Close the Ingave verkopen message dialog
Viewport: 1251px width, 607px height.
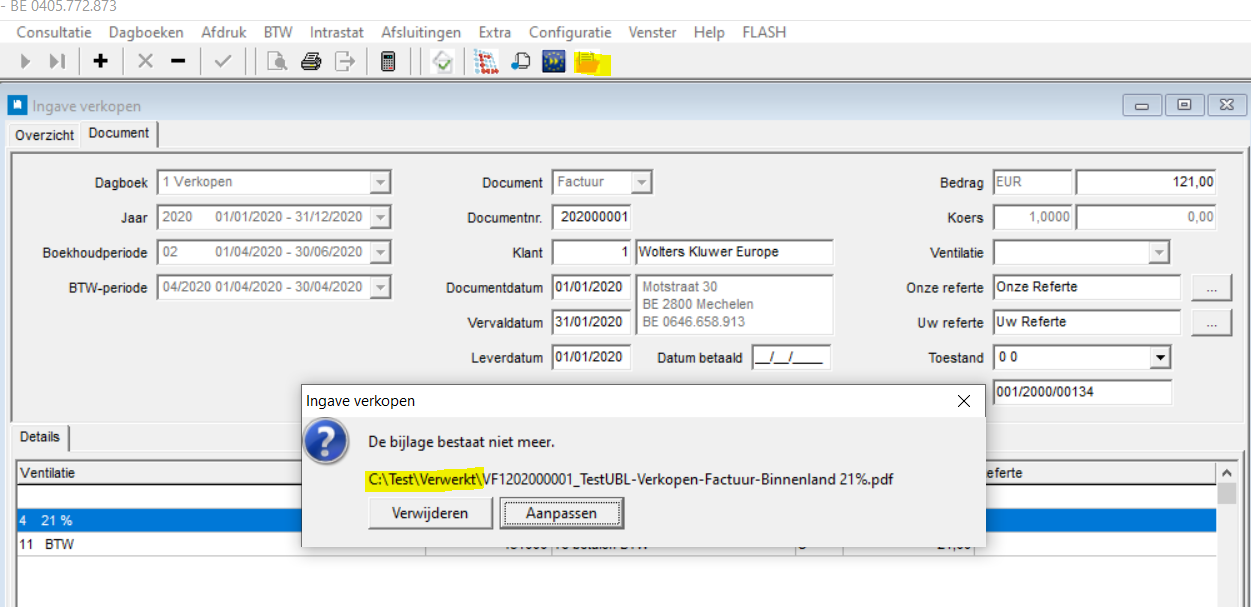[x=963, y=401]
